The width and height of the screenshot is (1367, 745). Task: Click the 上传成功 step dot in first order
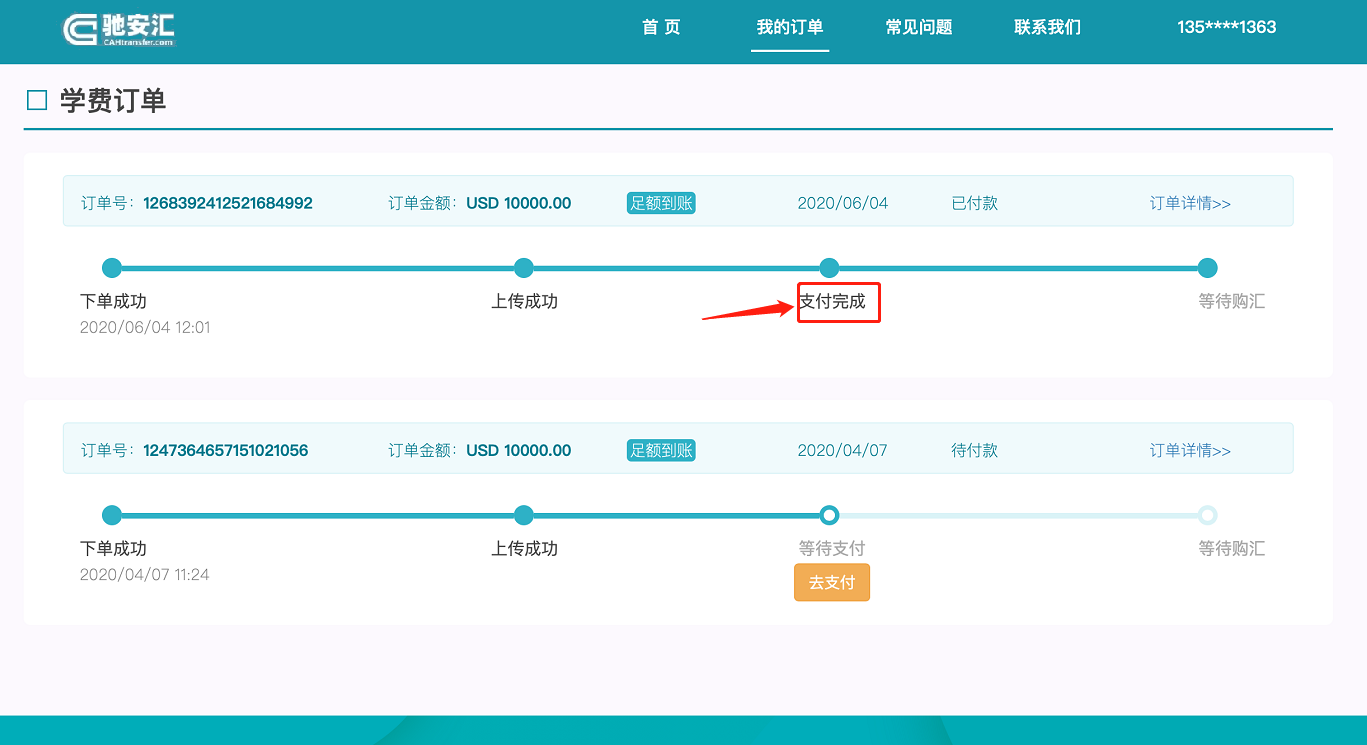[x=524, y=268]
